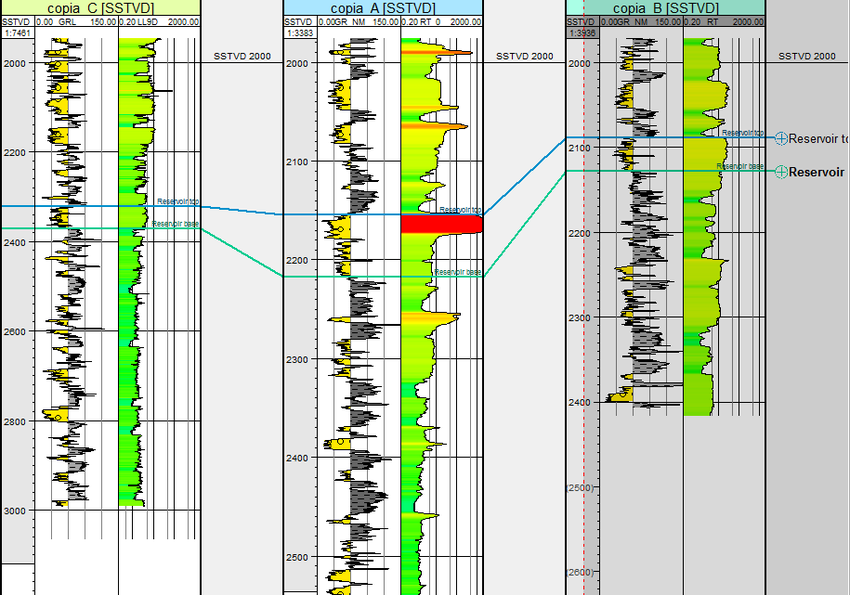Click the Reservoir base marker circle icon
850x595 pixels.
click(x=781, y=172)
